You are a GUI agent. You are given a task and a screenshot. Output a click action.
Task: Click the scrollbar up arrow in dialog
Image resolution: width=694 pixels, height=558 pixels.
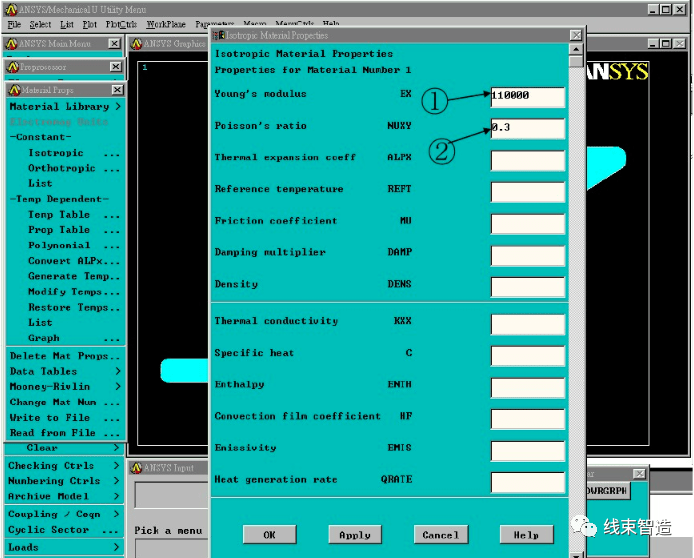576,49
